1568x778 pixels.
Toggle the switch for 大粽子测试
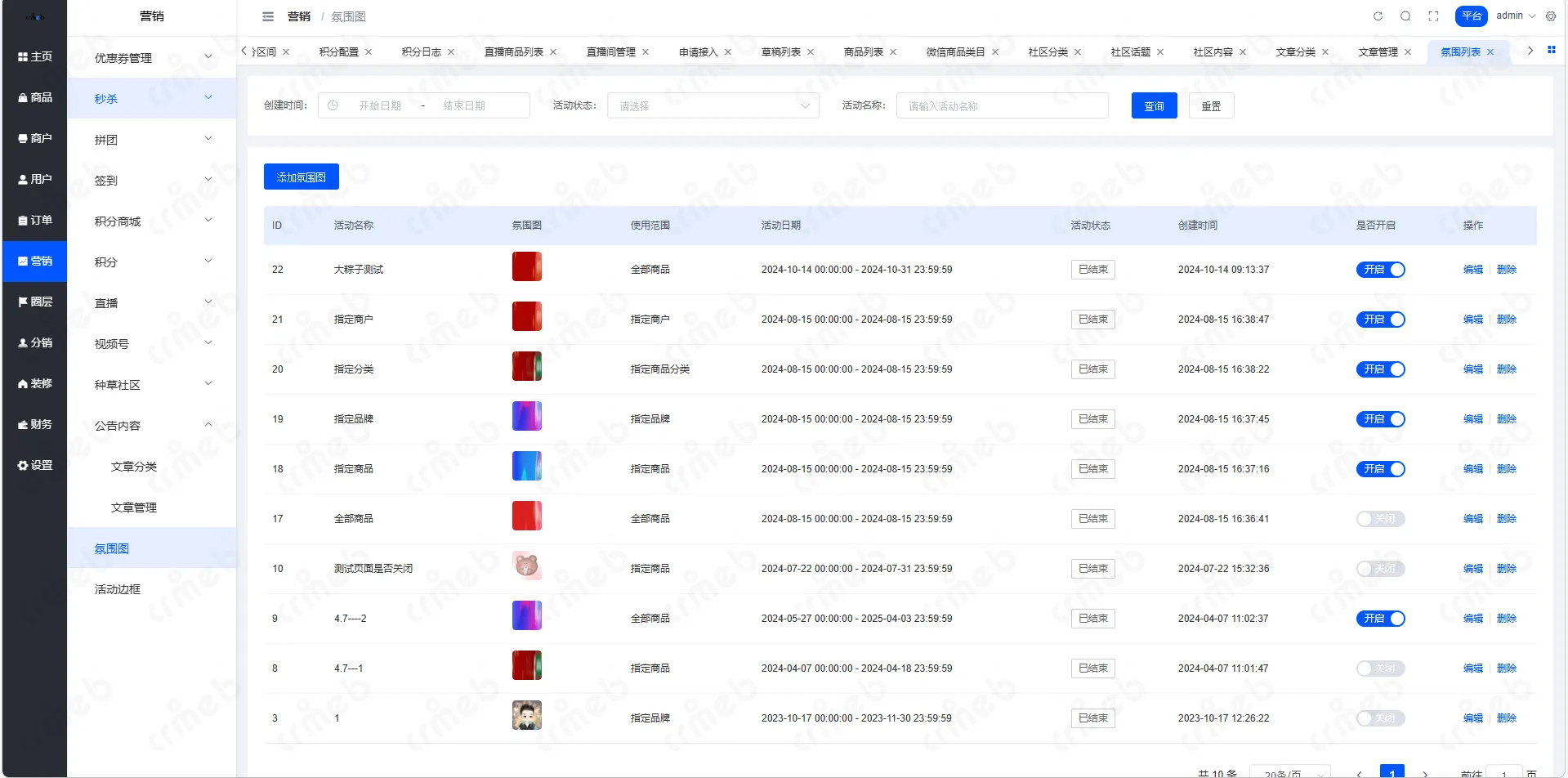[1381, 270]
